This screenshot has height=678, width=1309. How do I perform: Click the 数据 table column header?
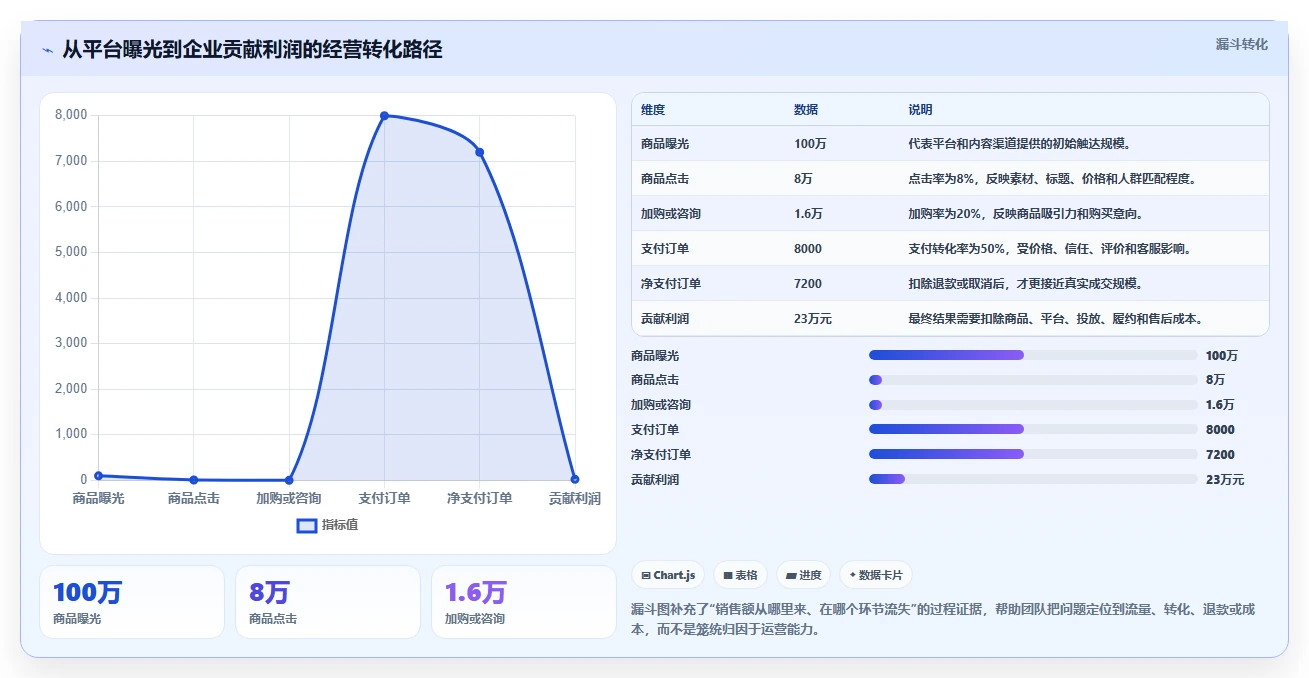point(806,109)
